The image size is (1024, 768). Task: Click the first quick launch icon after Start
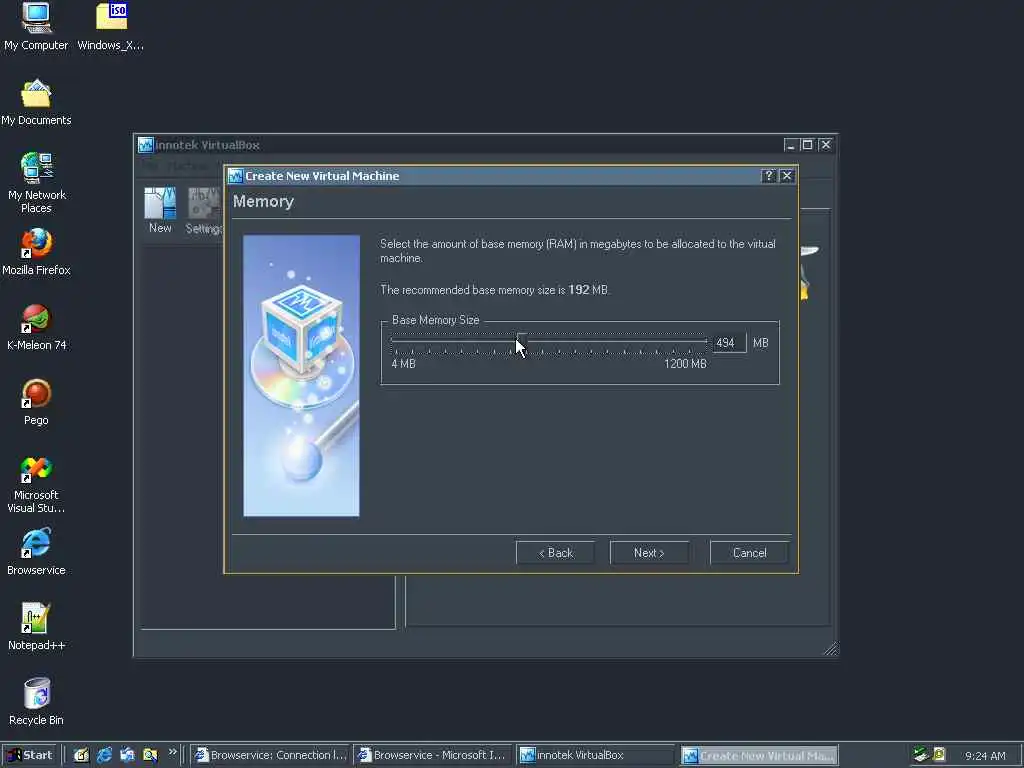coord(81,755)
